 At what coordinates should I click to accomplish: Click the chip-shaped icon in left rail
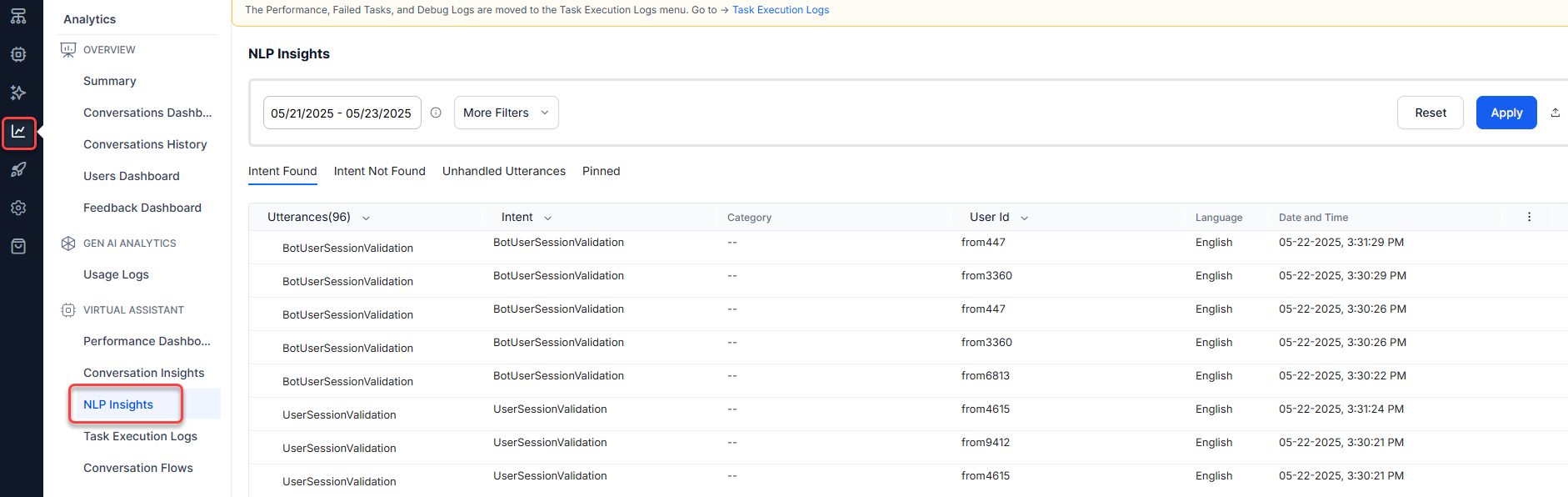(x=18, y=54)
